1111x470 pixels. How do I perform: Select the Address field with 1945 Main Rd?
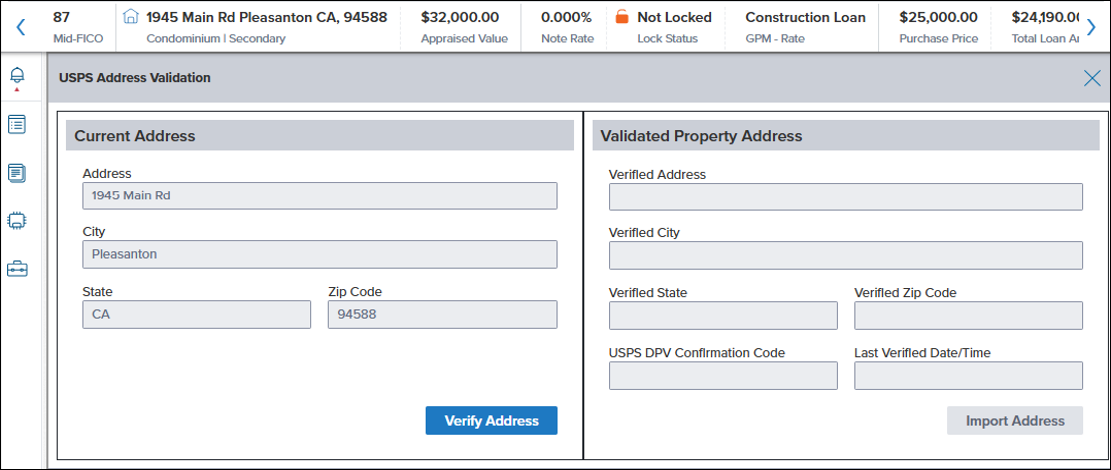(320, 196)
